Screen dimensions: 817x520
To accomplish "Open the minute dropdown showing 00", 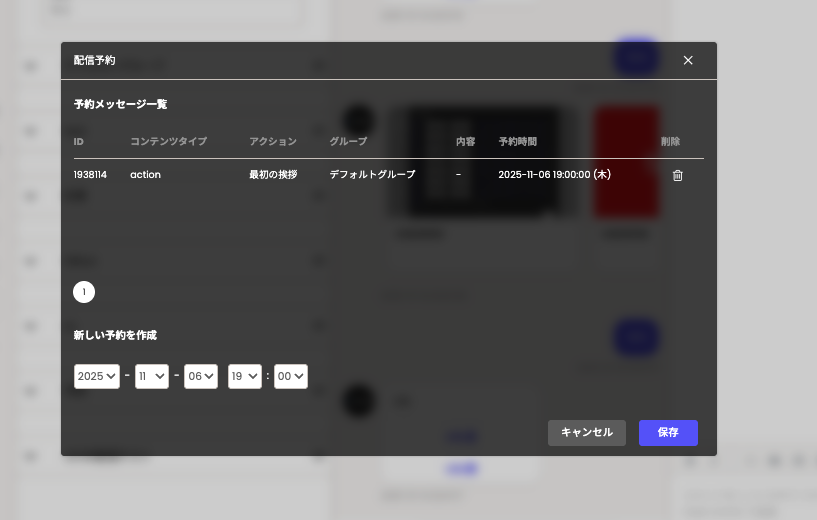I will coord(291,376).
